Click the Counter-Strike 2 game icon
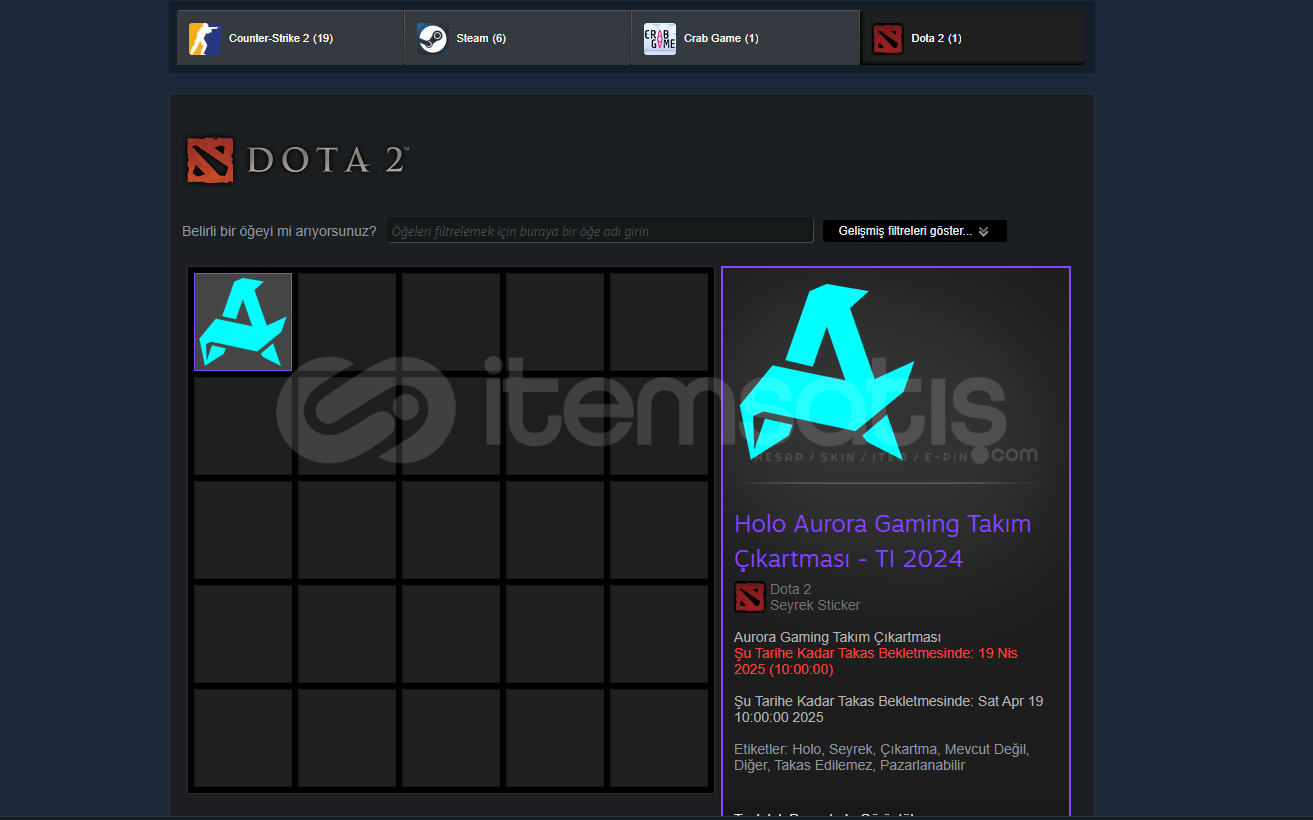This screenshot has width=1313, height=820. 205,39
